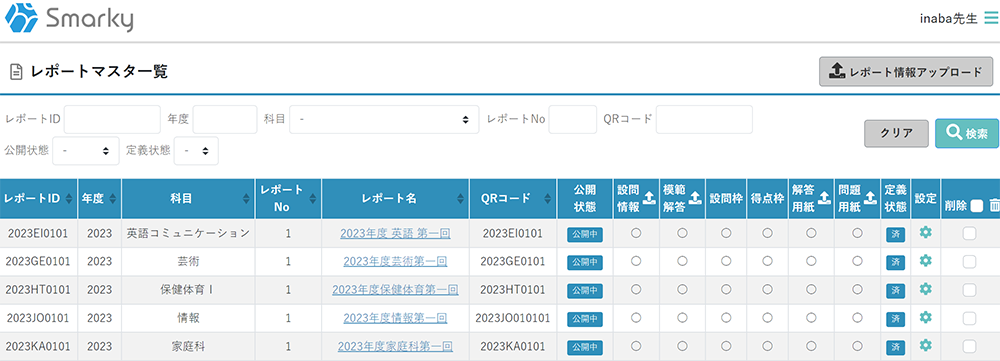Click 公開状態 column header
Screen dimensions: 1000x361
pos(585,198)
